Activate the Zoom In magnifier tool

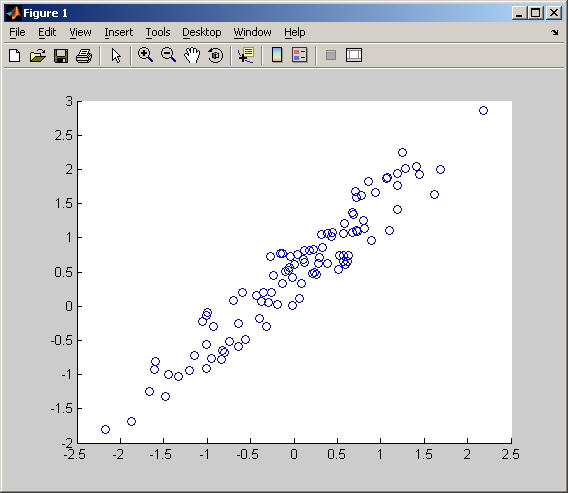(x=145, y=55)
